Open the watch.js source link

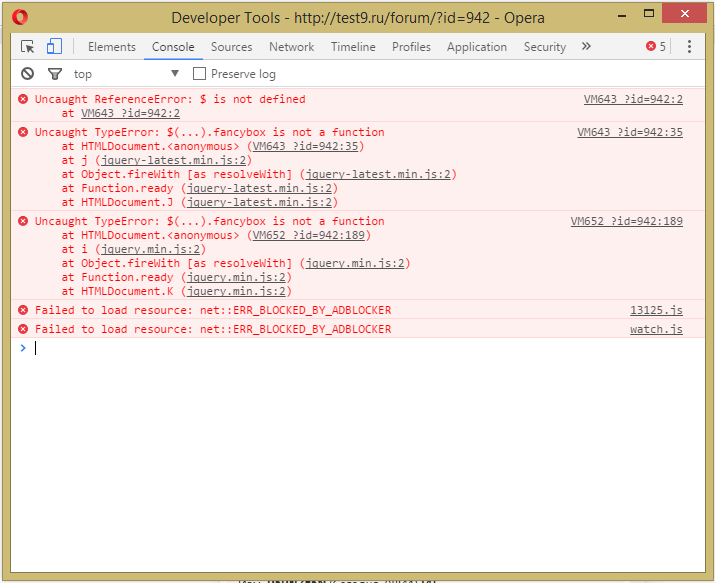656,330
